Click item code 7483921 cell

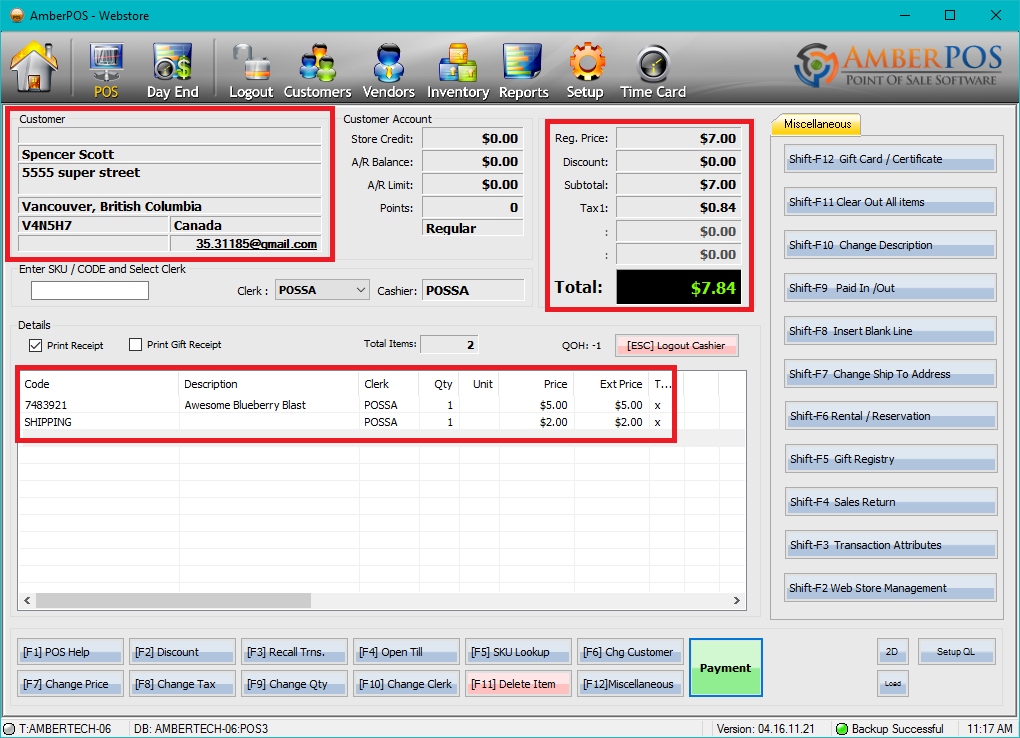point(99,405)
